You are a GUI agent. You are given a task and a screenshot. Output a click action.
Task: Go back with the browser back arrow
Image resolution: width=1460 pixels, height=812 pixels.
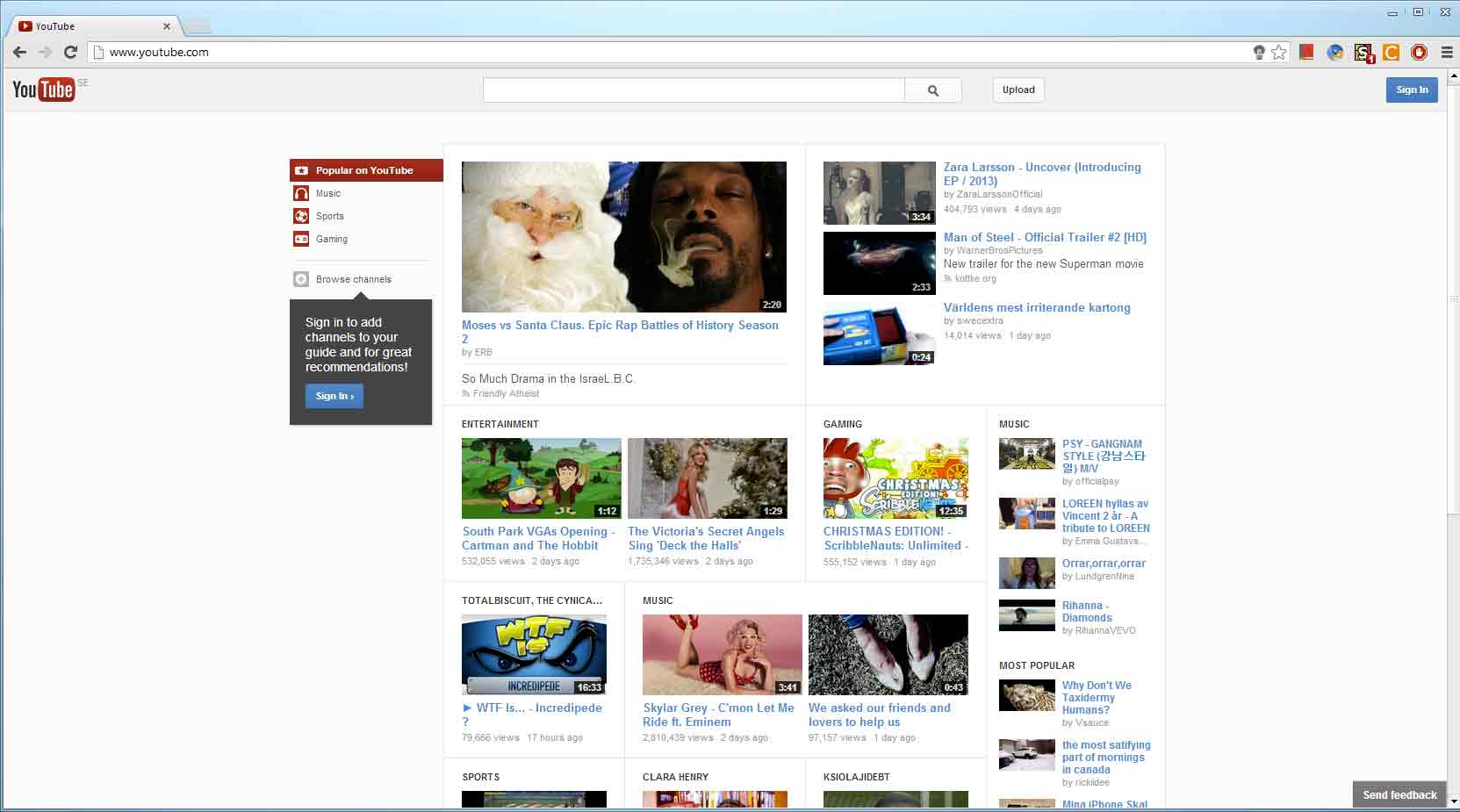[x=19, y=53]
